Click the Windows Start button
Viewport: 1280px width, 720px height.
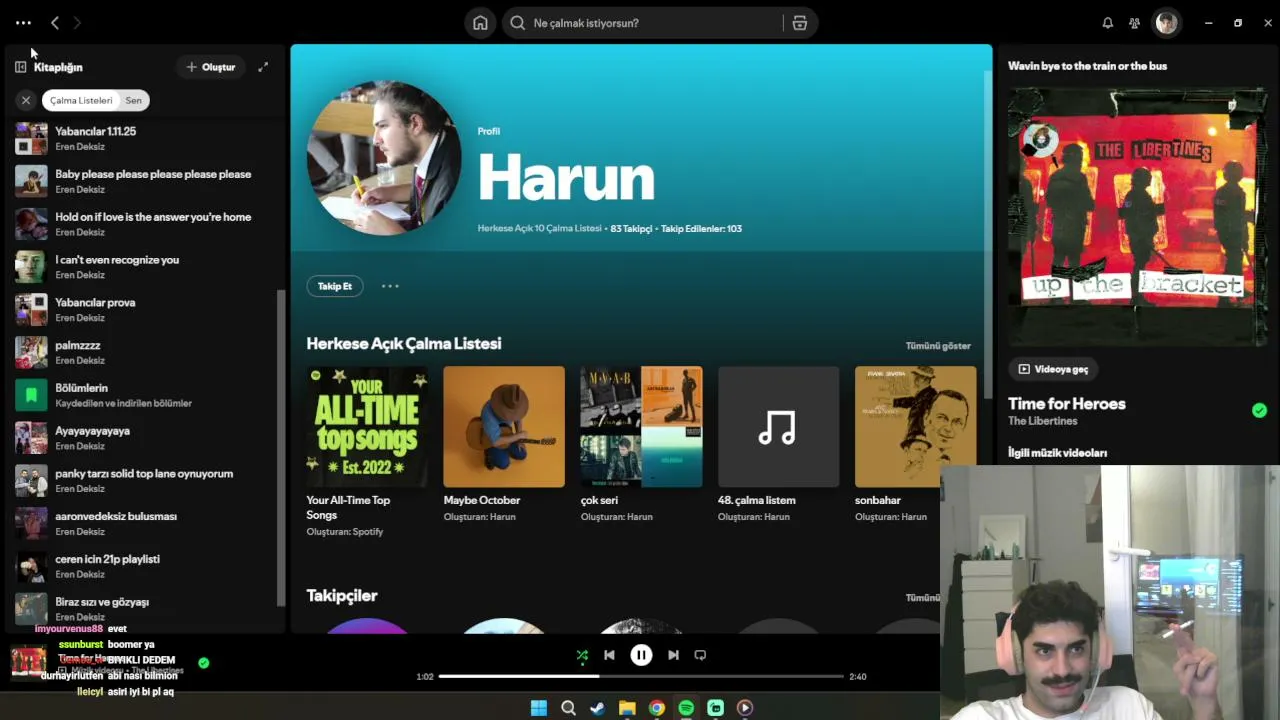[539, 708]
